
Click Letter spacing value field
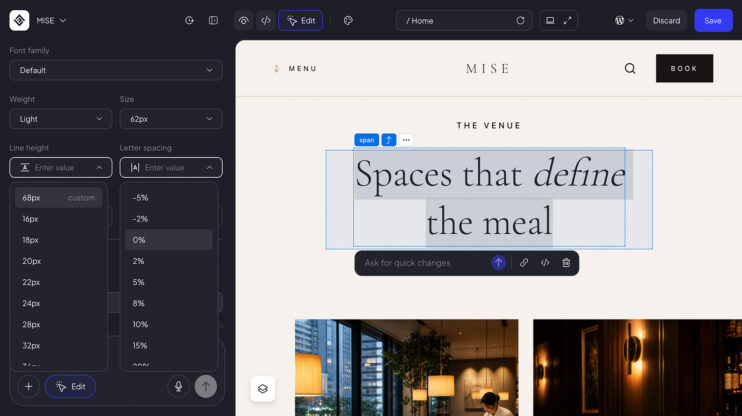coord(171,168)
